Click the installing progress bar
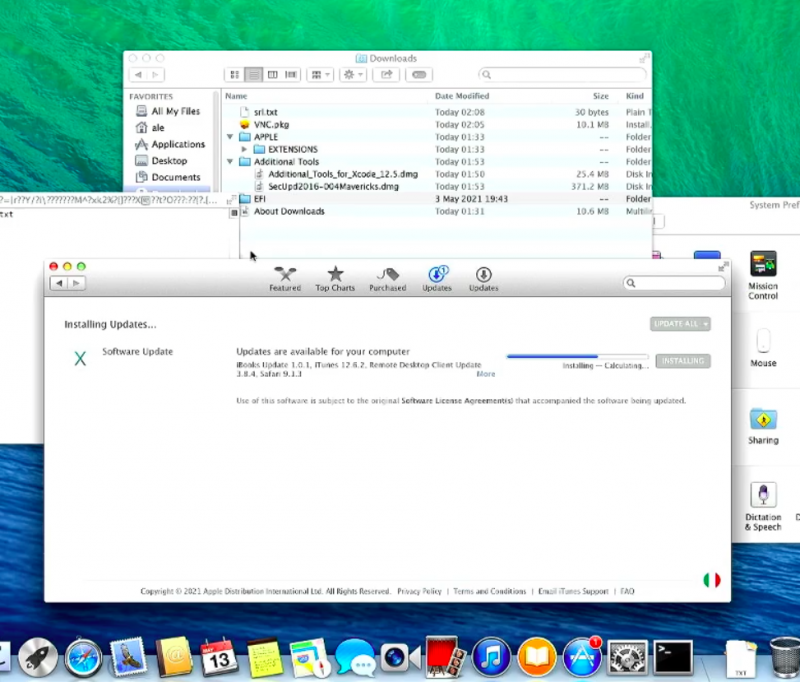The width and height of the screenshot is (800, 682). tap(577, 356)
